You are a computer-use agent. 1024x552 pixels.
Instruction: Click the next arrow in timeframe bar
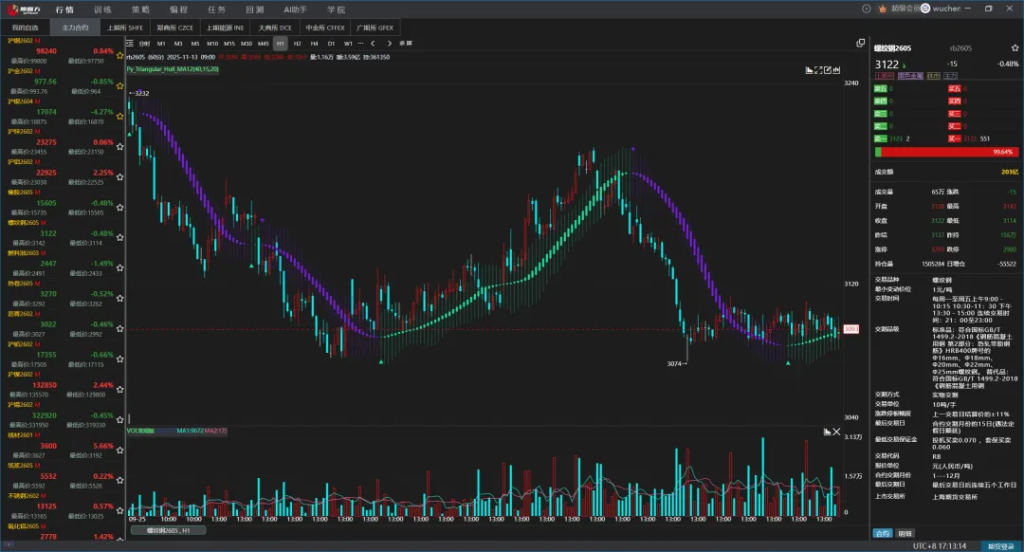pyautogui.click(x=390, y=44)
